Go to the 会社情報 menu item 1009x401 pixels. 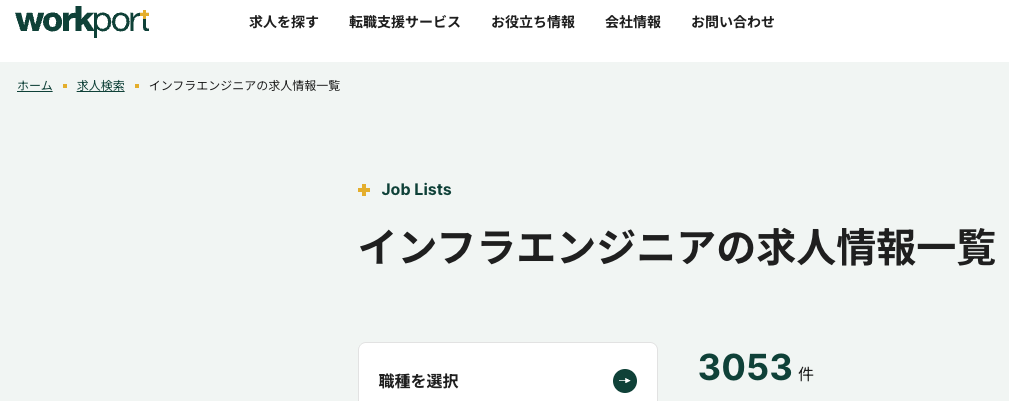pos(633,22)
